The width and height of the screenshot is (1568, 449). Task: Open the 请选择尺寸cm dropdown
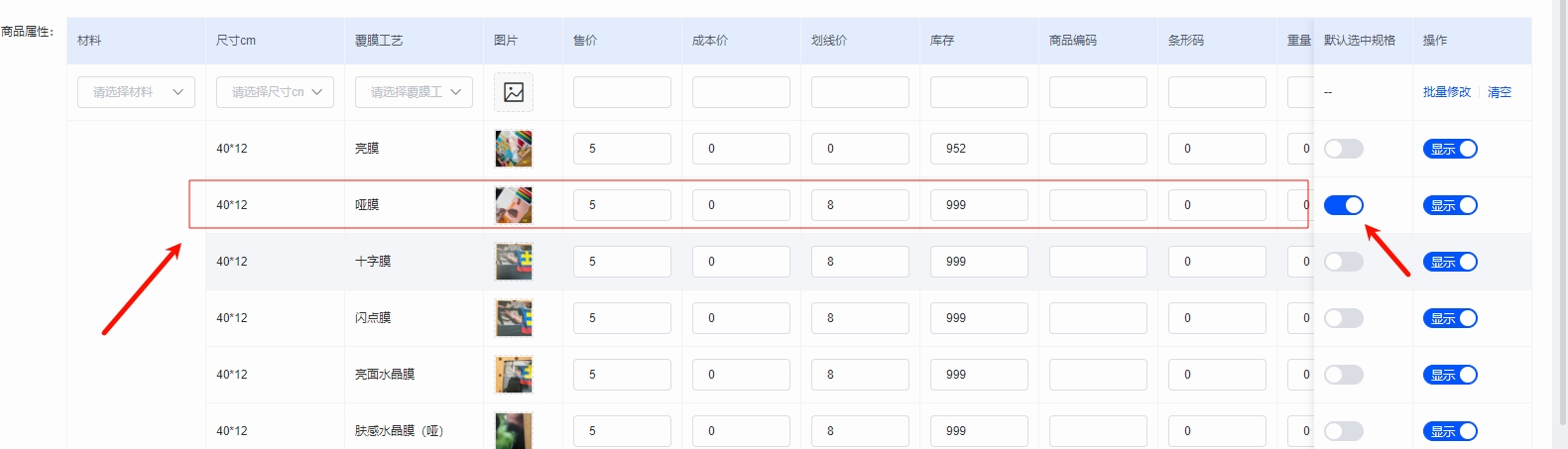(x=275, y=92)
